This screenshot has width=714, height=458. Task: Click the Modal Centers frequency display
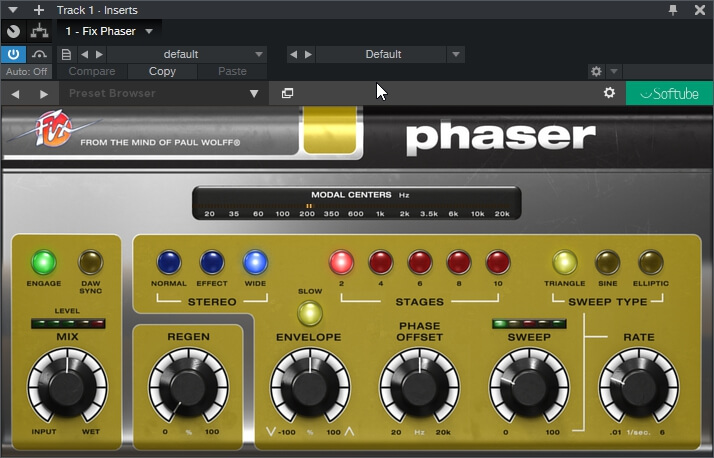point(357,204)
